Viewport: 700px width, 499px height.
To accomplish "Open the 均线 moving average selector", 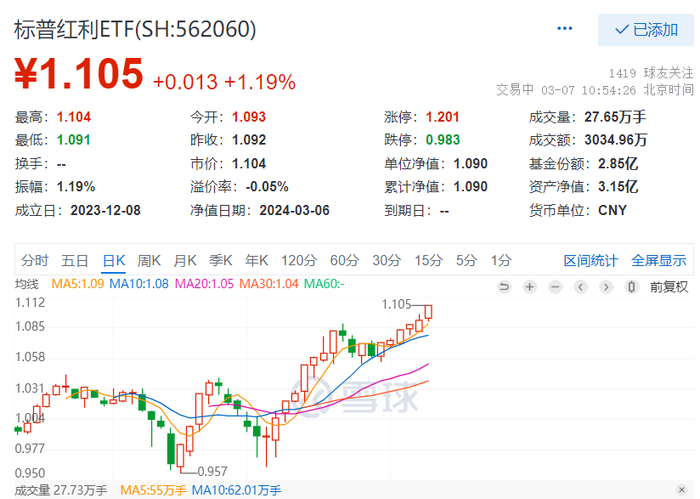I will pyautogui.click(x=27, y=284).
